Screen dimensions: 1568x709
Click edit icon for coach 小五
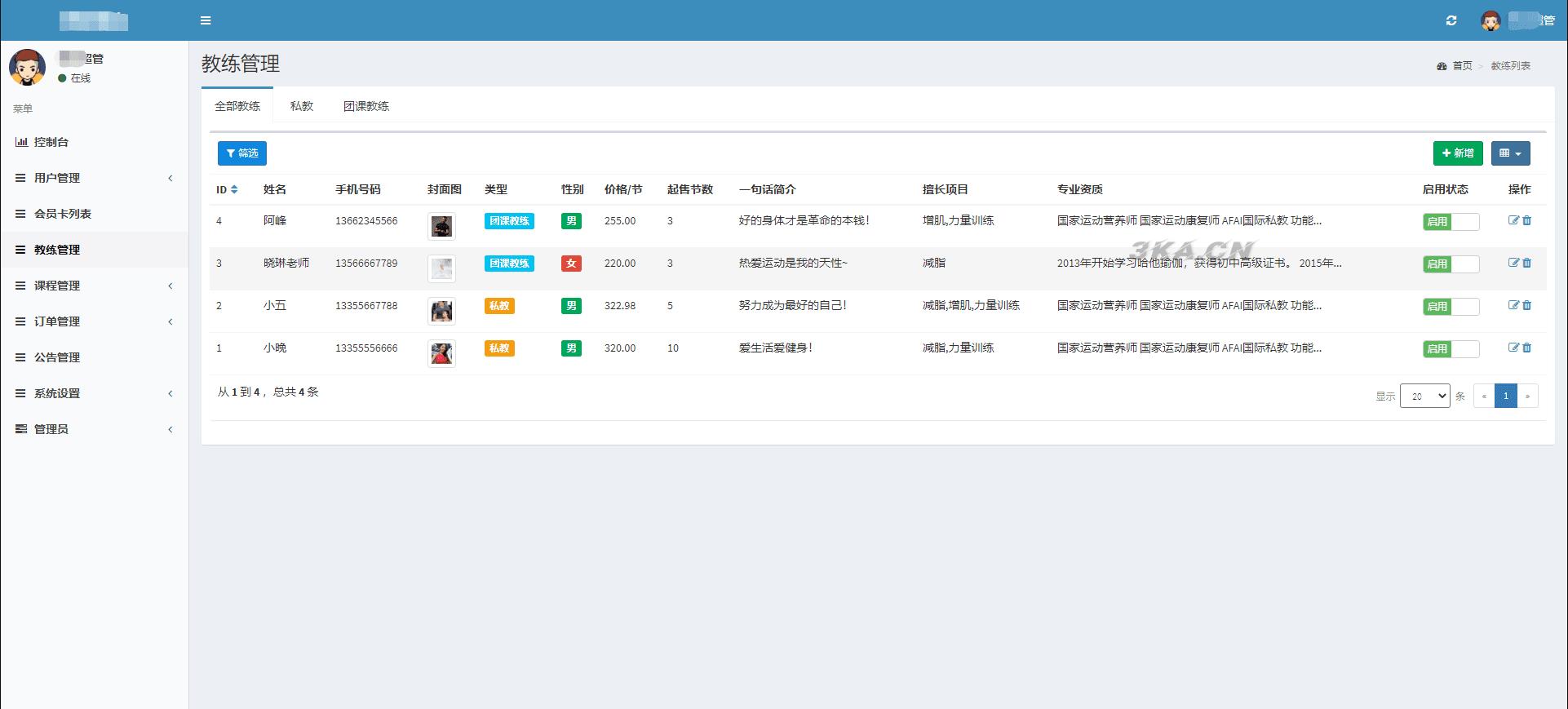(x=1513, y=305)
